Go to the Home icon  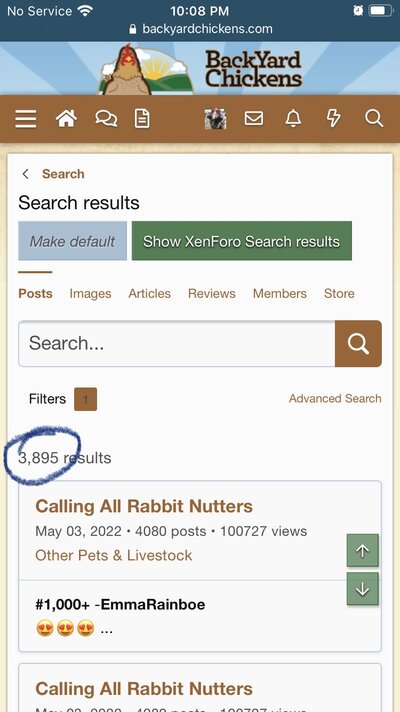coord(66,119)
